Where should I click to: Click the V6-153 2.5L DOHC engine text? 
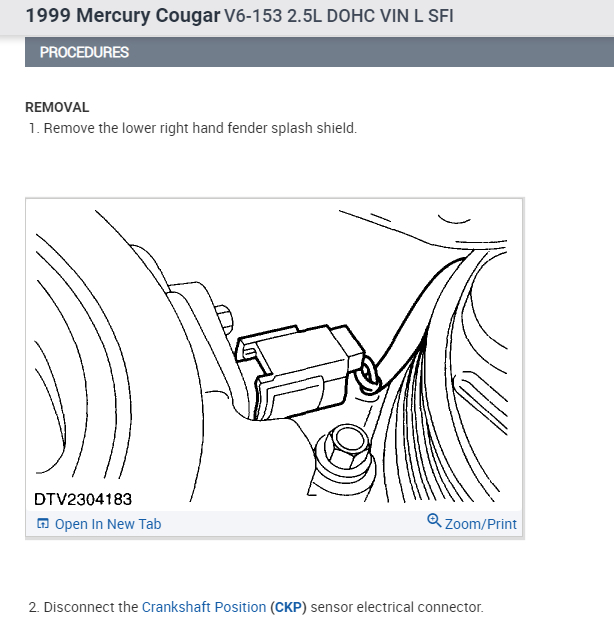click(339, 16)
